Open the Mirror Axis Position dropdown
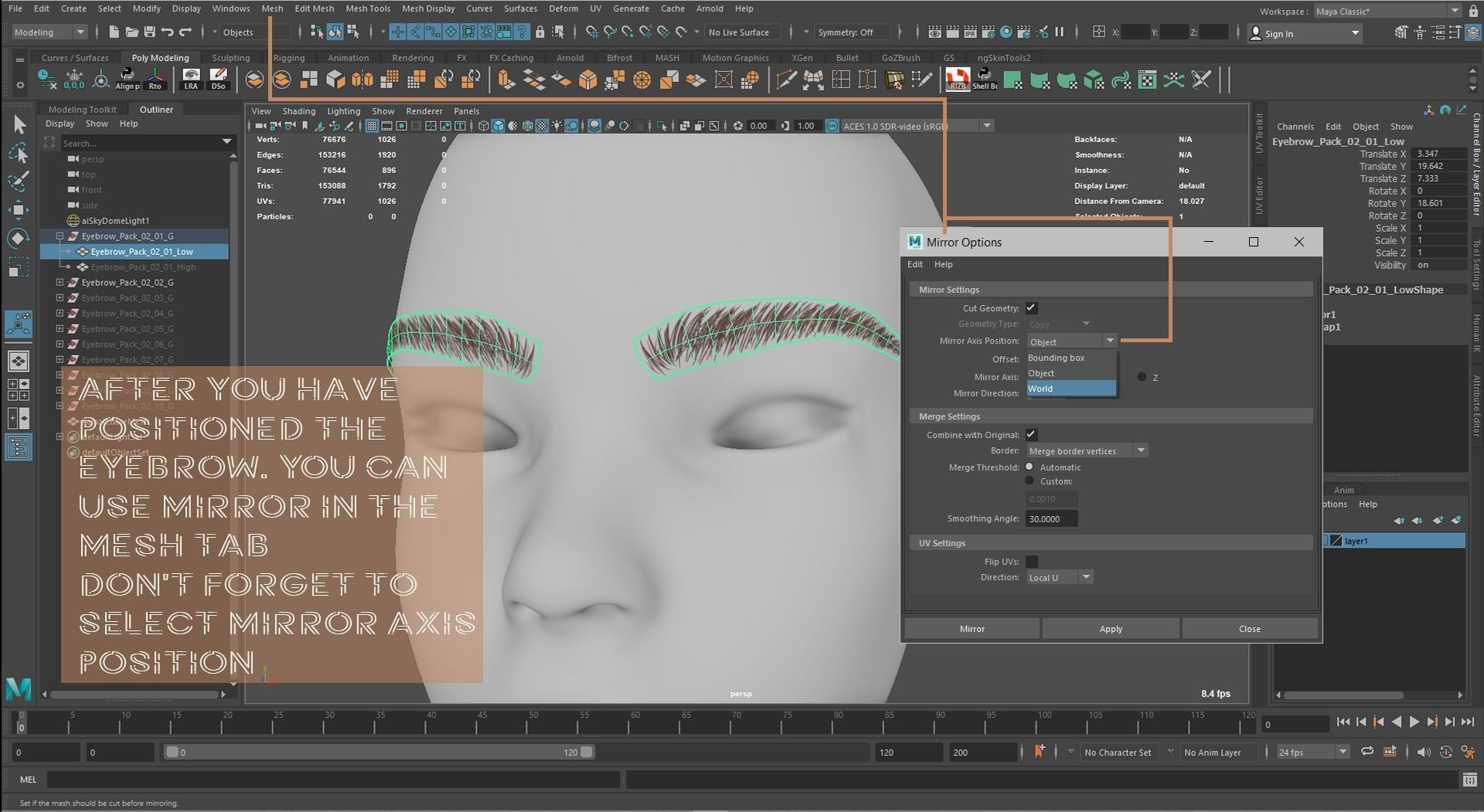 point(1071,341)
